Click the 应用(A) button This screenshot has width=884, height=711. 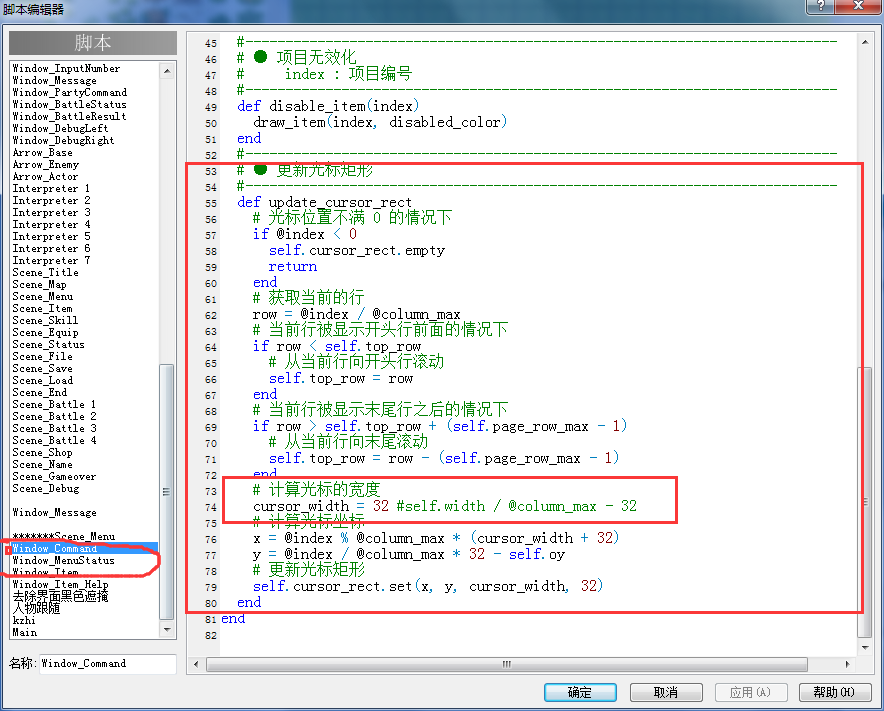tap(750, 692)
